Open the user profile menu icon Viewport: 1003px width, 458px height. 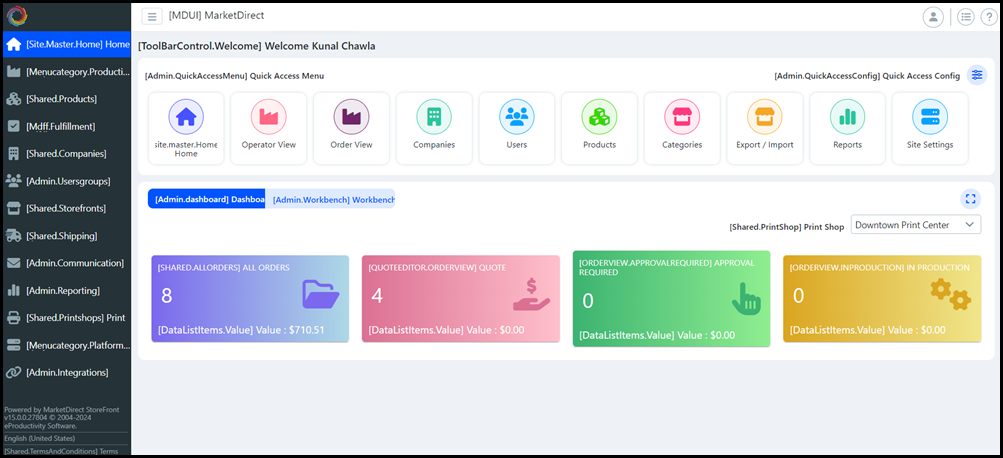point(933,16)
